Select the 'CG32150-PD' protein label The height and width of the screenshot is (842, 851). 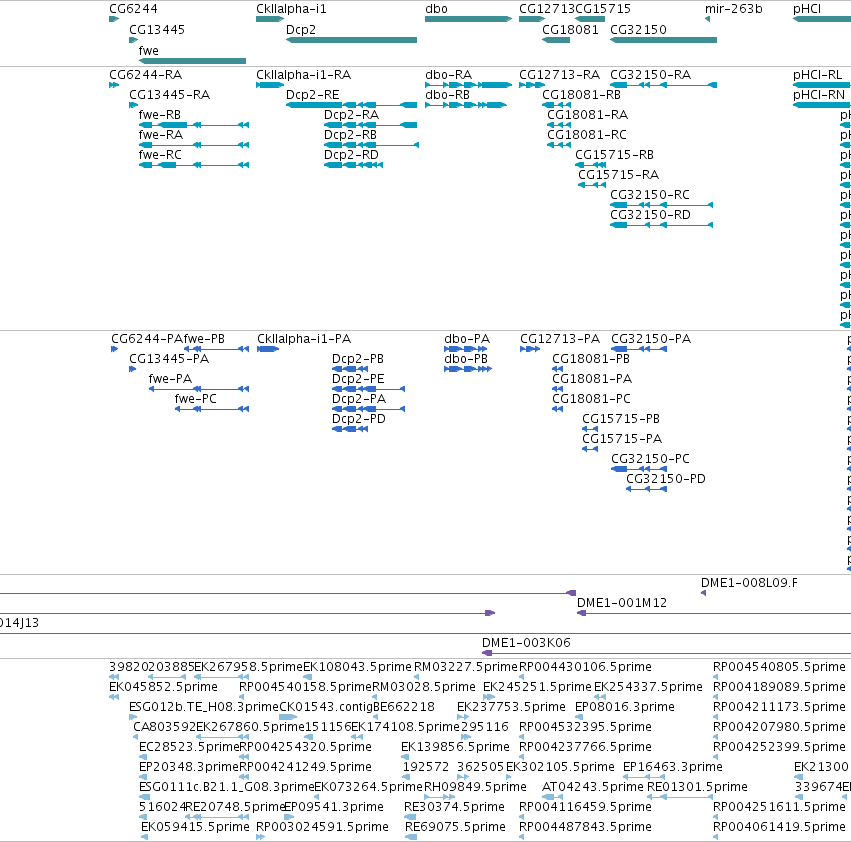point(666,479)
